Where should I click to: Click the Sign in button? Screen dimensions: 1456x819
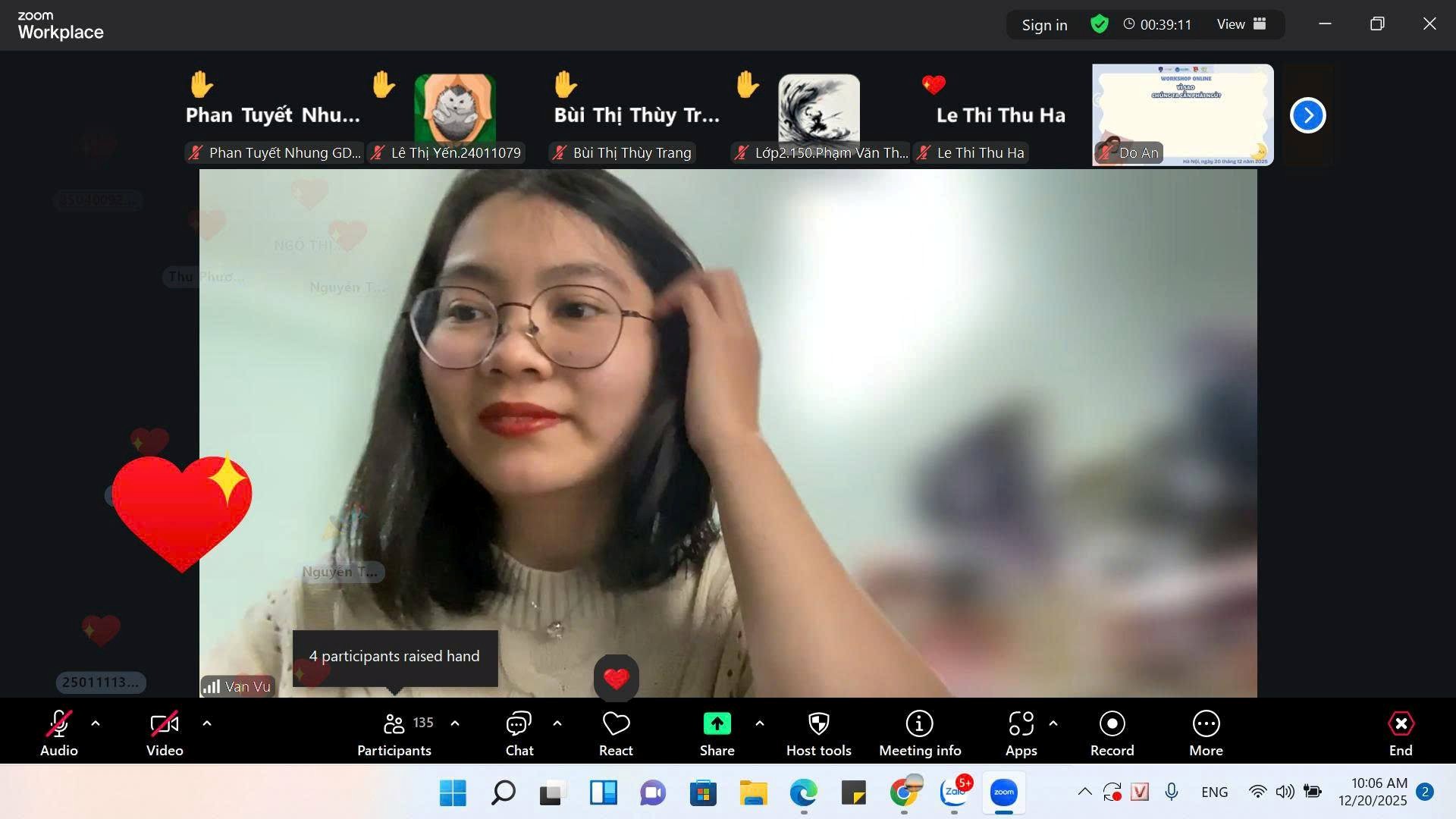(1044, 25)
